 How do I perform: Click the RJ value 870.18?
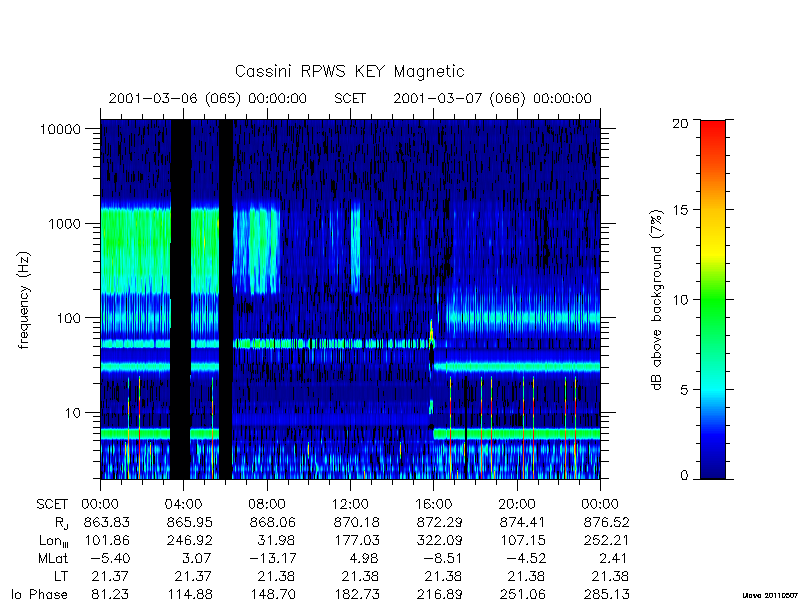(357, 523)
